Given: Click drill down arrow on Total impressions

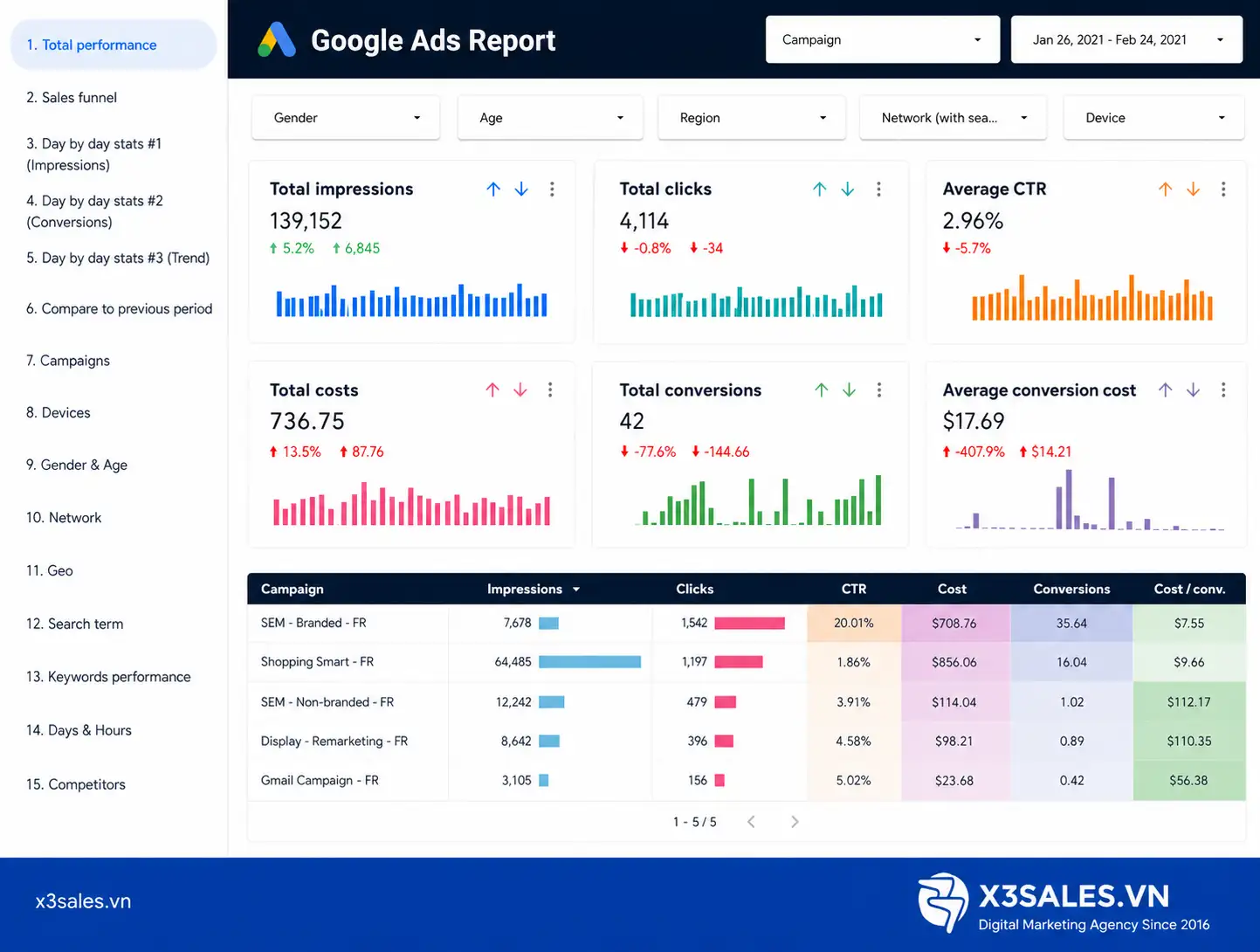Looking at the screenshot, I should tap(521, 189).
